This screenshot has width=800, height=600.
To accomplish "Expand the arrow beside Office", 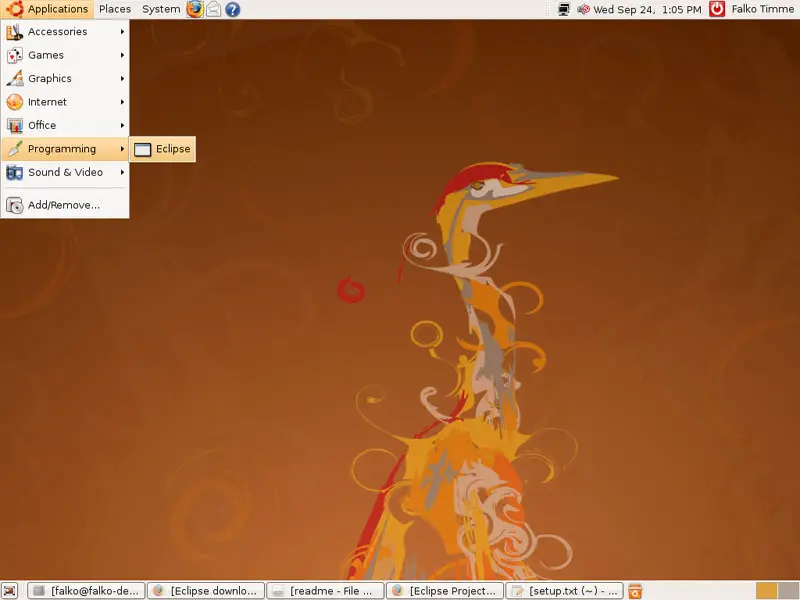I will pos(122,126).
